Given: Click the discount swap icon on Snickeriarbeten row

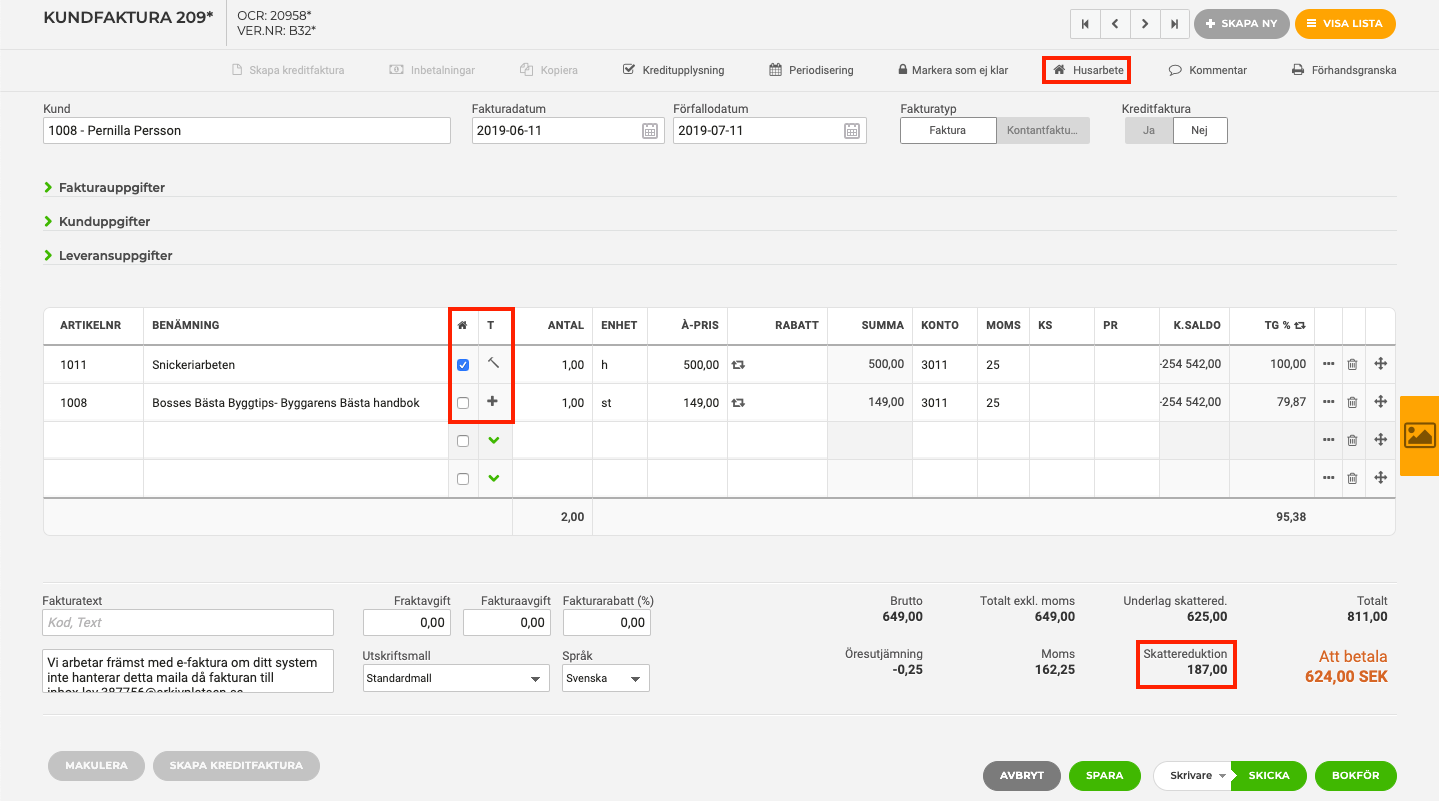Looking at the screenshot, I should [x=738, y=365].
